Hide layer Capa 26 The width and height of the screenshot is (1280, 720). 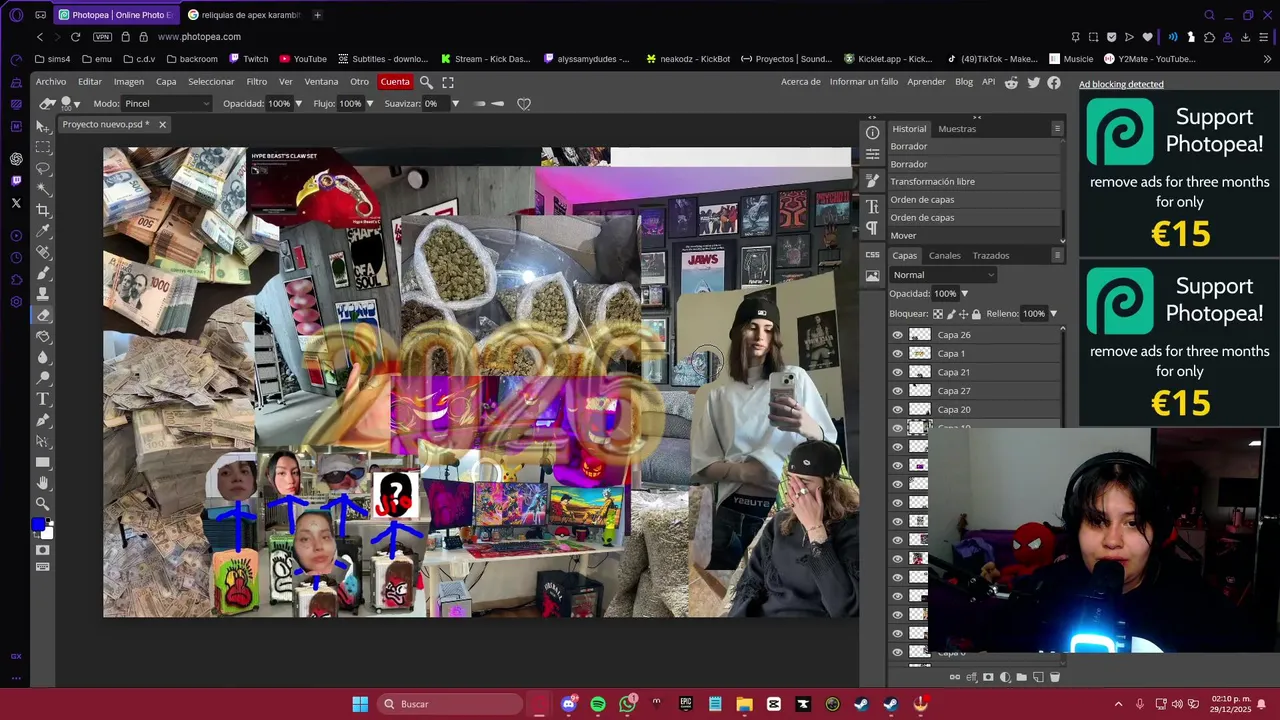[897, 335]
